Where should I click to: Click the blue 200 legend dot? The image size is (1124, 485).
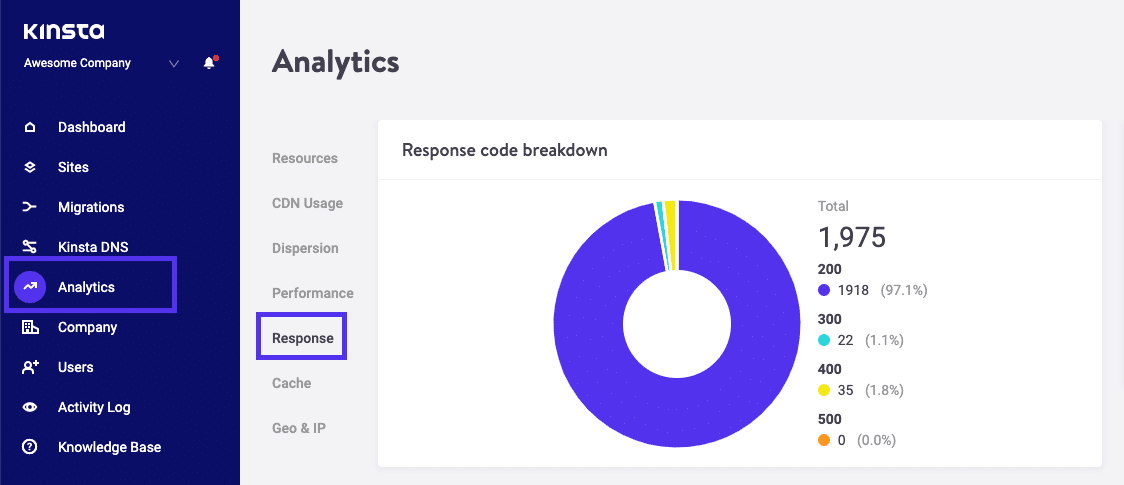click(824, 290)
